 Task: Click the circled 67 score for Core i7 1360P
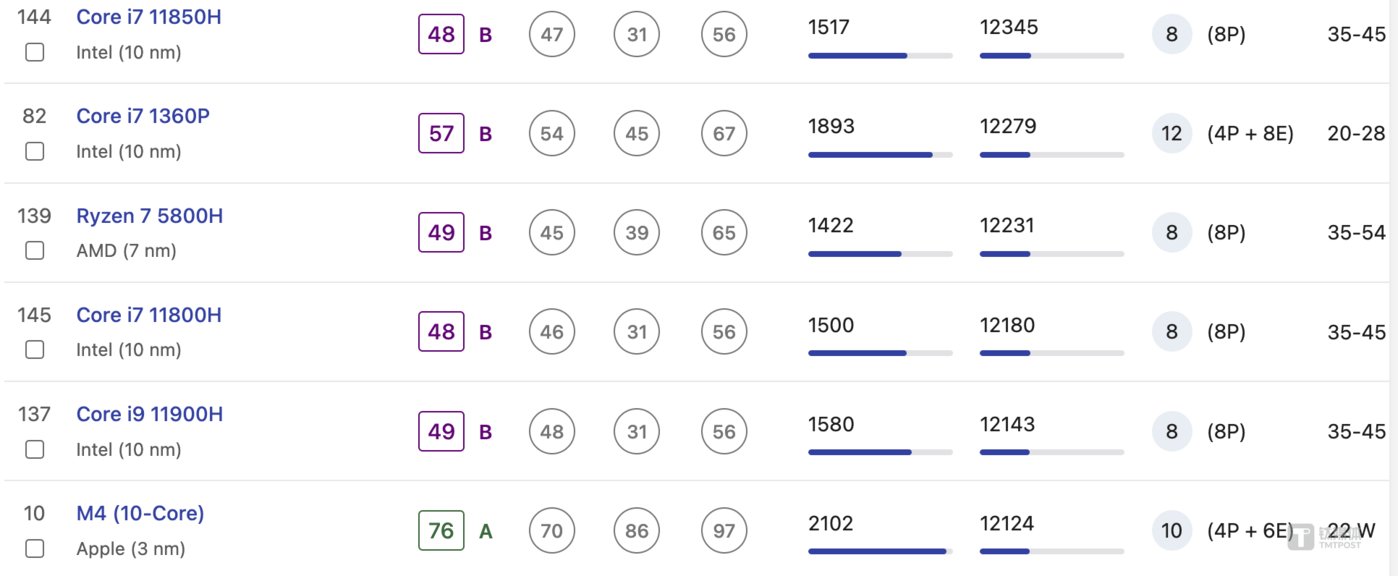click(724, 134)
